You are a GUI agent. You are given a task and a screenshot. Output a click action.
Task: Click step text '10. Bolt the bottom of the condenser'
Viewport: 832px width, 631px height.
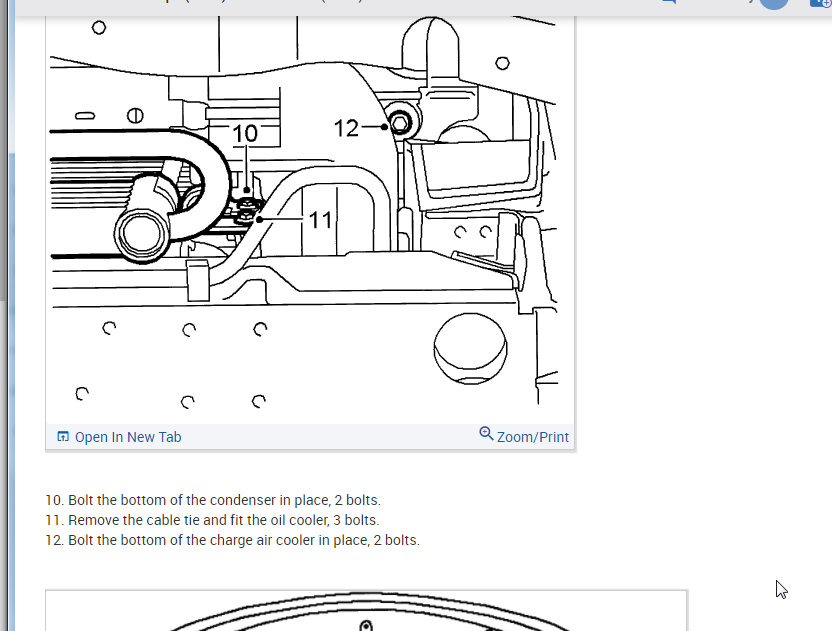pos(162,500)
